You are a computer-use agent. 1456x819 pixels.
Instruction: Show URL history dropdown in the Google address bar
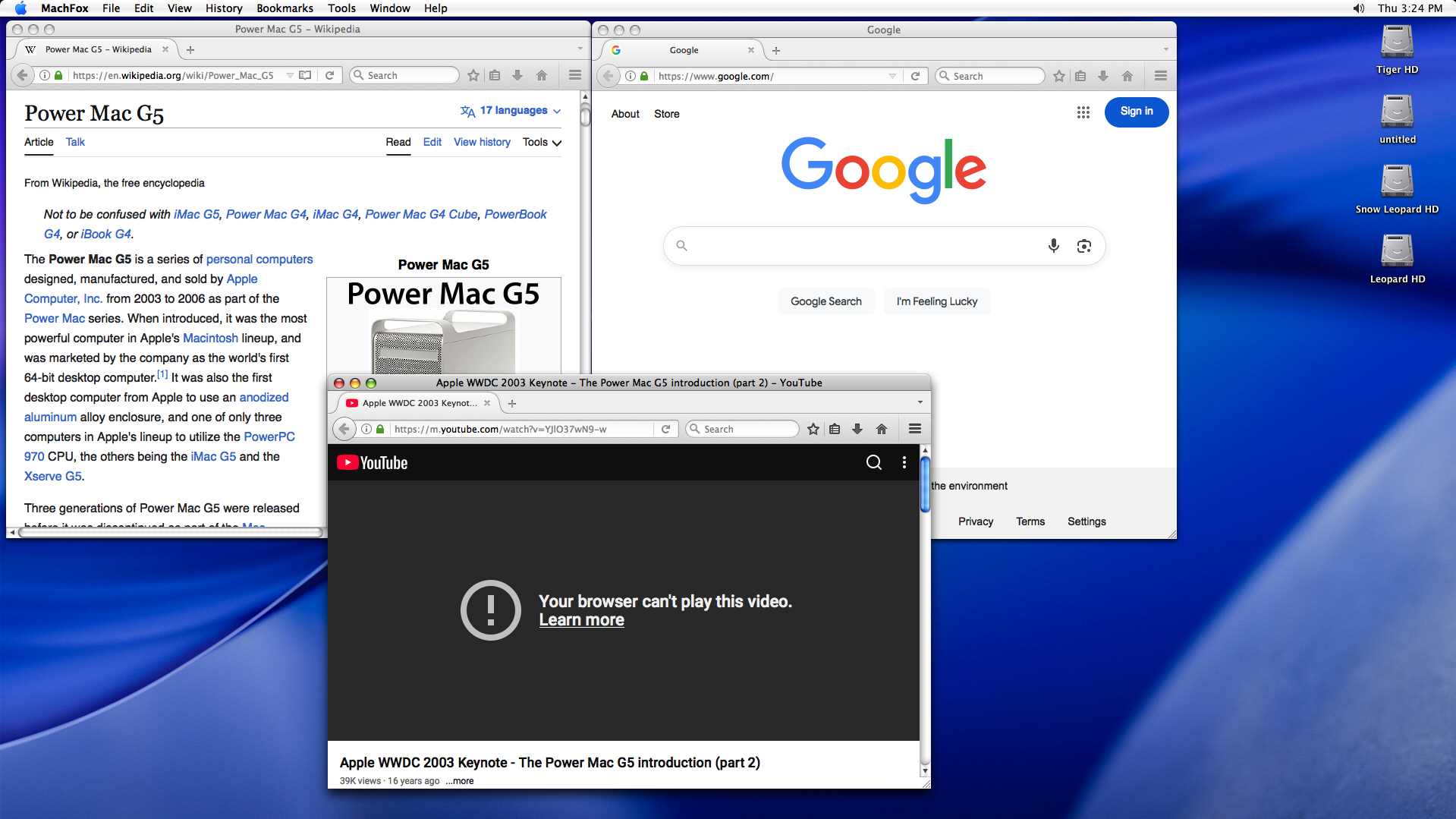coord(892,76)
